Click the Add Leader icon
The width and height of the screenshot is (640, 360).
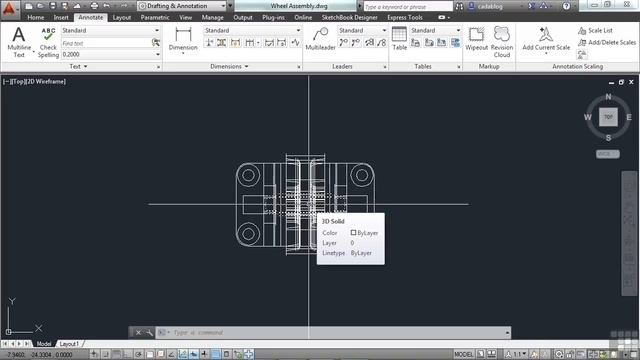tap(344, 42)
